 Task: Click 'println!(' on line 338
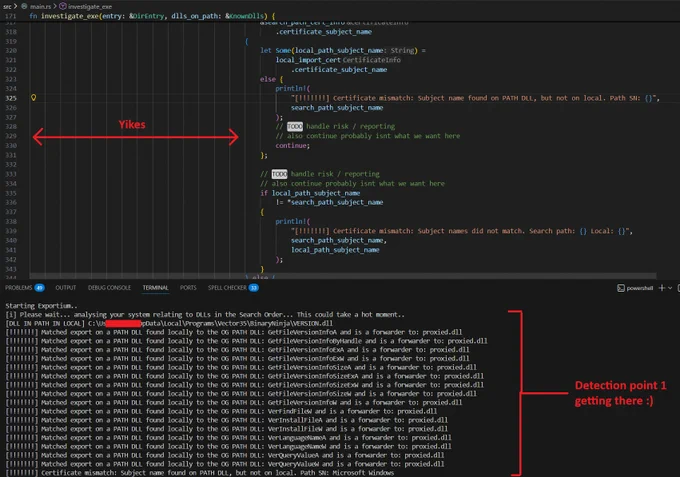point(293,222)
